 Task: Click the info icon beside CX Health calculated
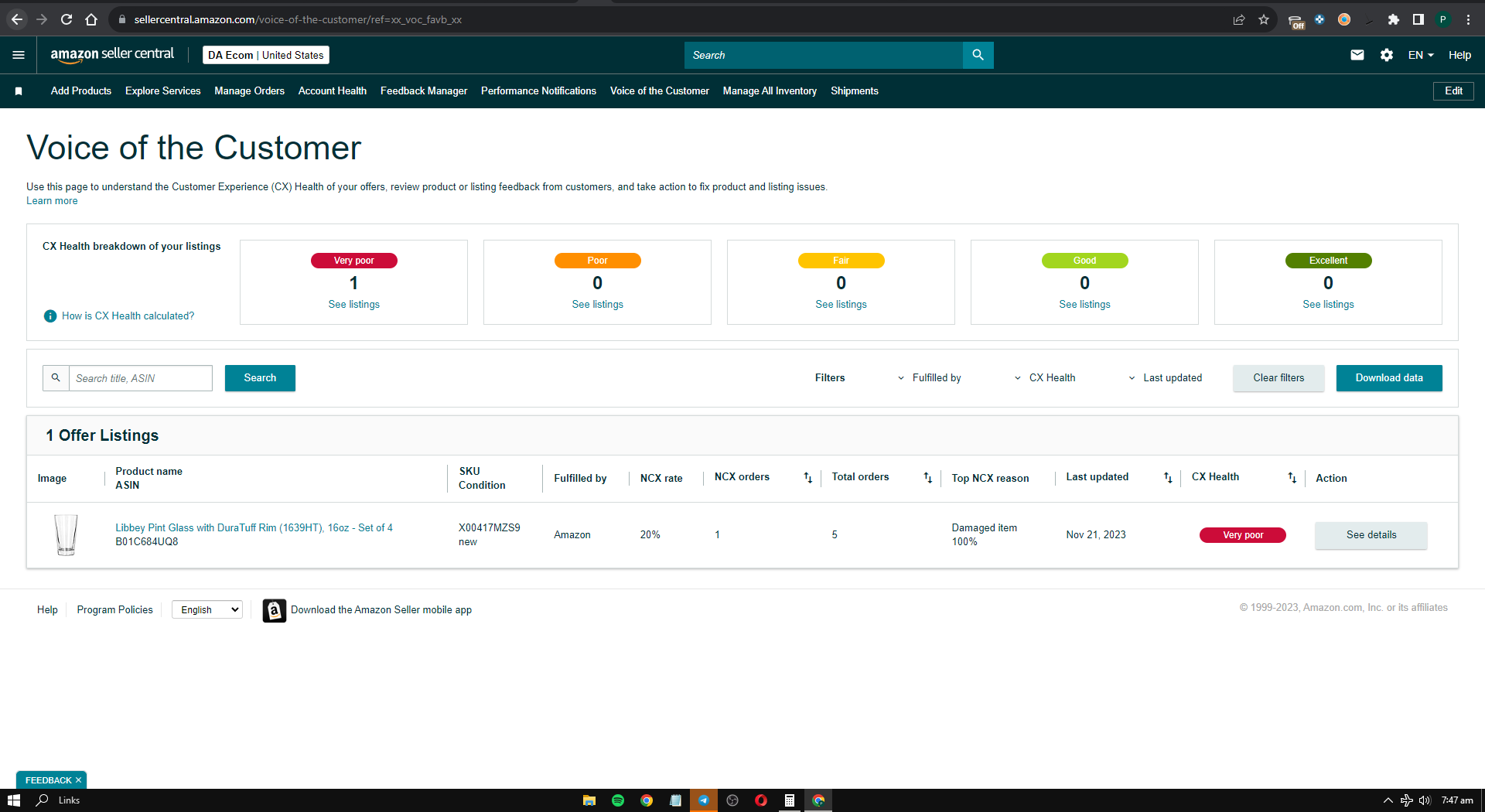(x=50, y=316)
